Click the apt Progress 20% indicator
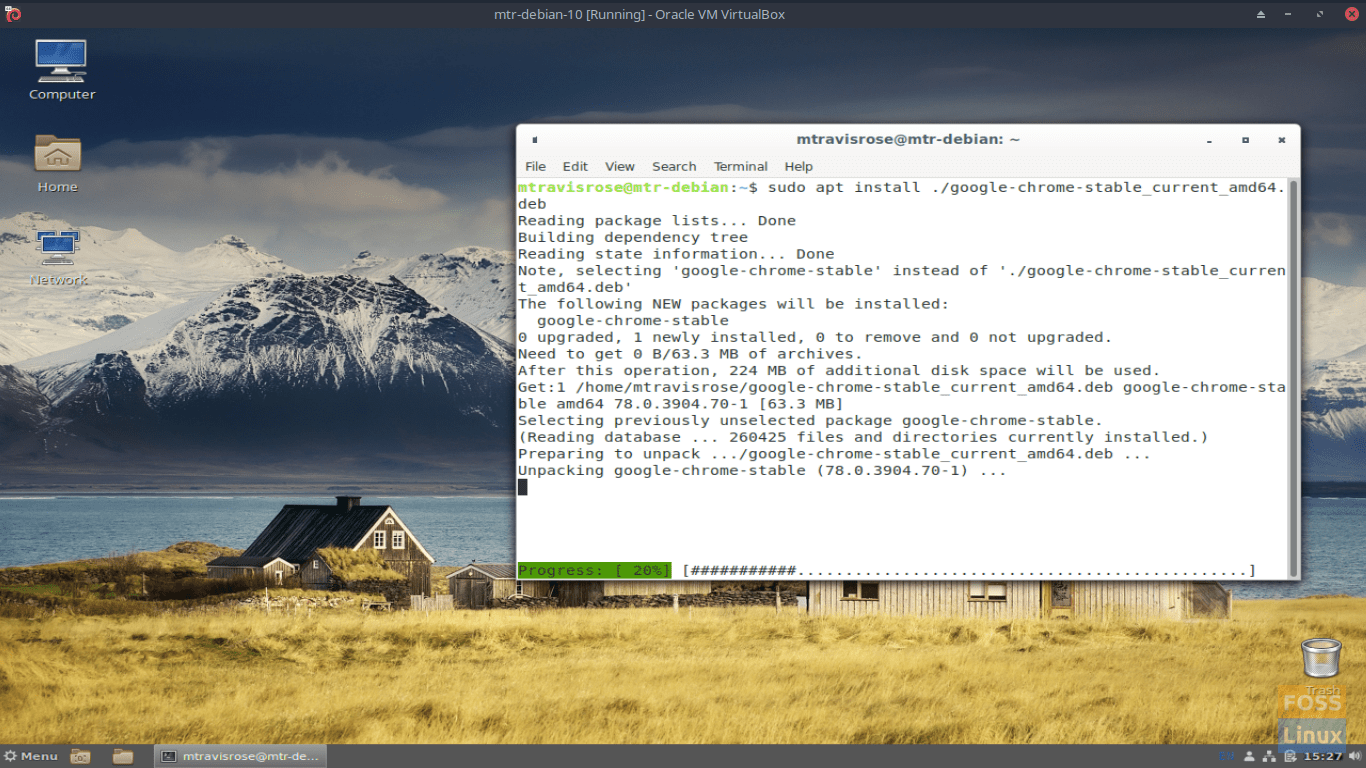This screenshot has width=1366, height=768. (x=594, y=570)
